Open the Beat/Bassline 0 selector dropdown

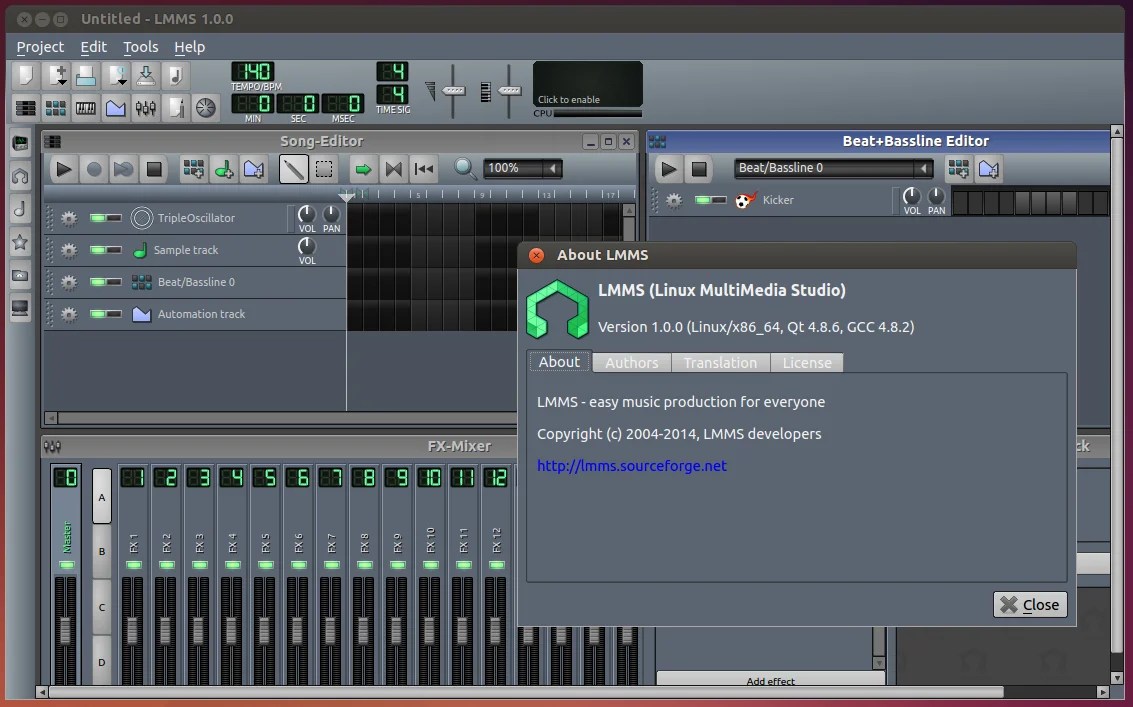point(833,168)
